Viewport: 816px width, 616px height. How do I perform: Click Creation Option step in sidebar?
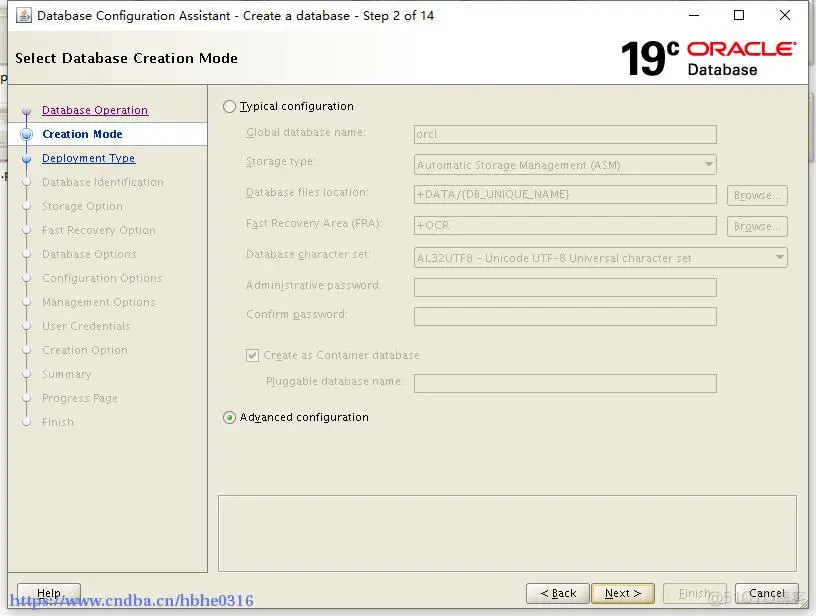tap(85, 350)
